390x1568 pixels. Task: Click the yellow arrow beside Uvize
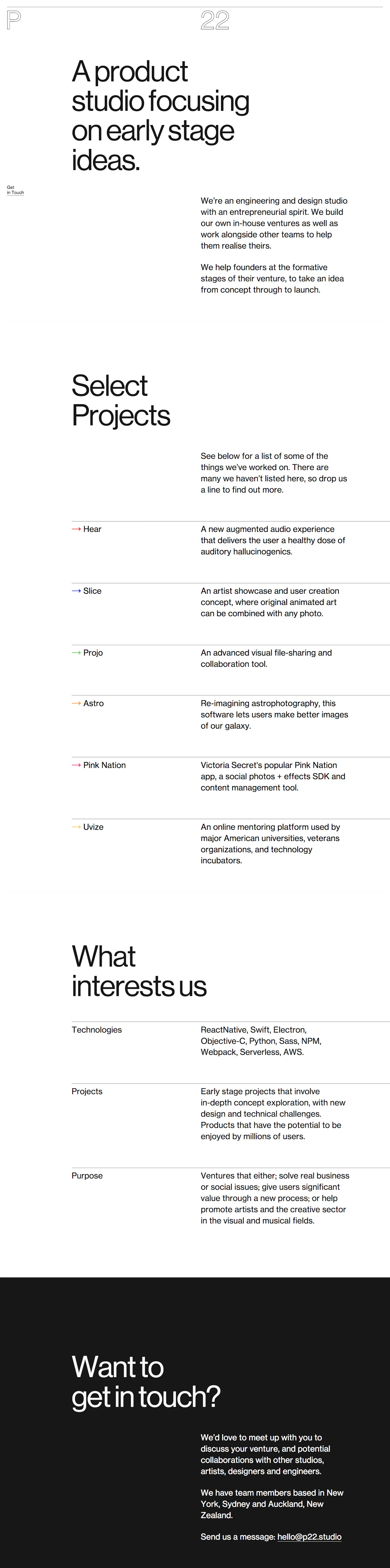pos(76,827)
